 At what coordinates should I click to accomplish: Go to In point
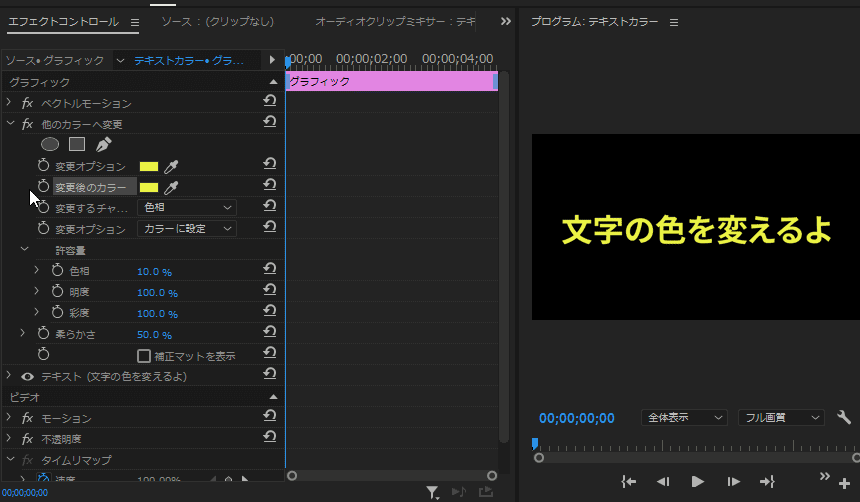[629, 482]
